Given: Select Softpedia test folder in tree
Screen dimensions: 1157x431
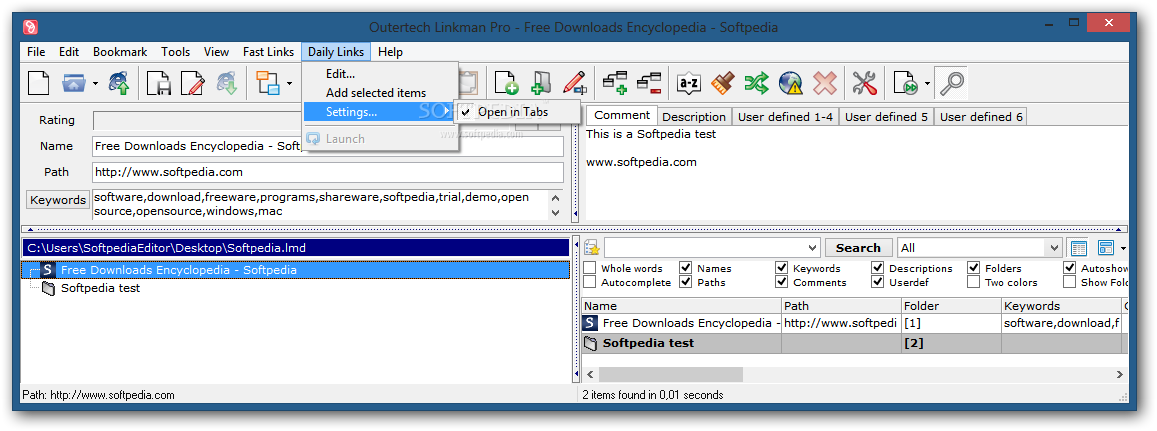Looking at the screenshot, I should tap(100, 288).
